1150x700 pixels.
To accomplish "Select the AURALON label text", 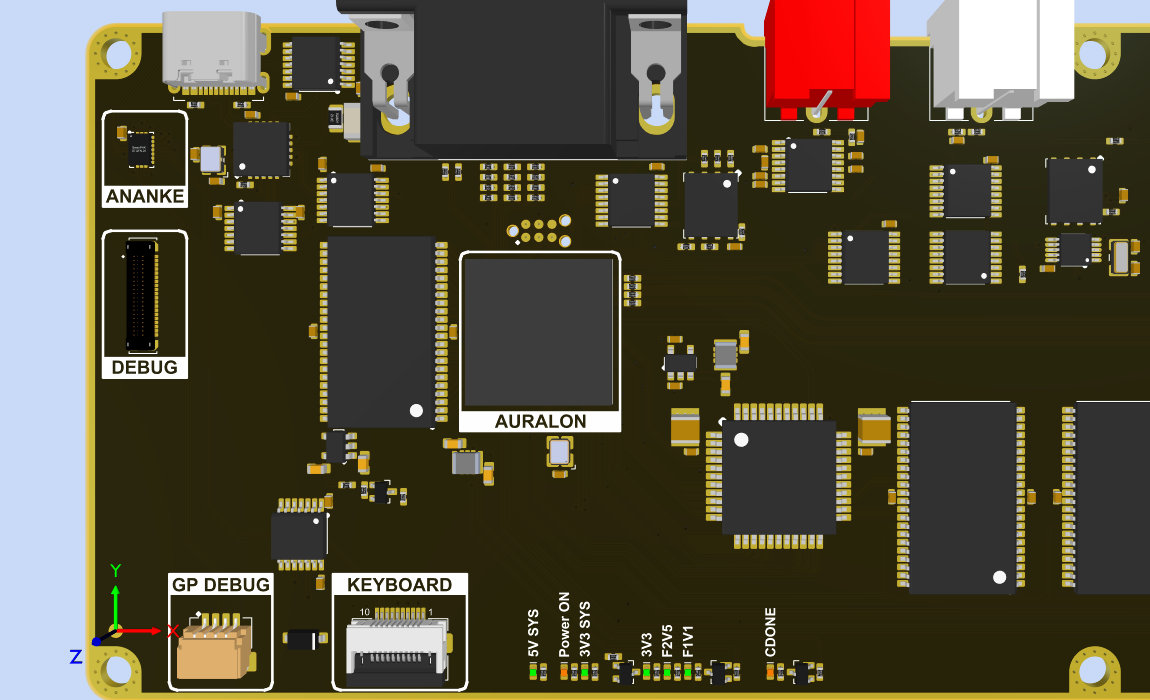I will click(x=539, y=421).
